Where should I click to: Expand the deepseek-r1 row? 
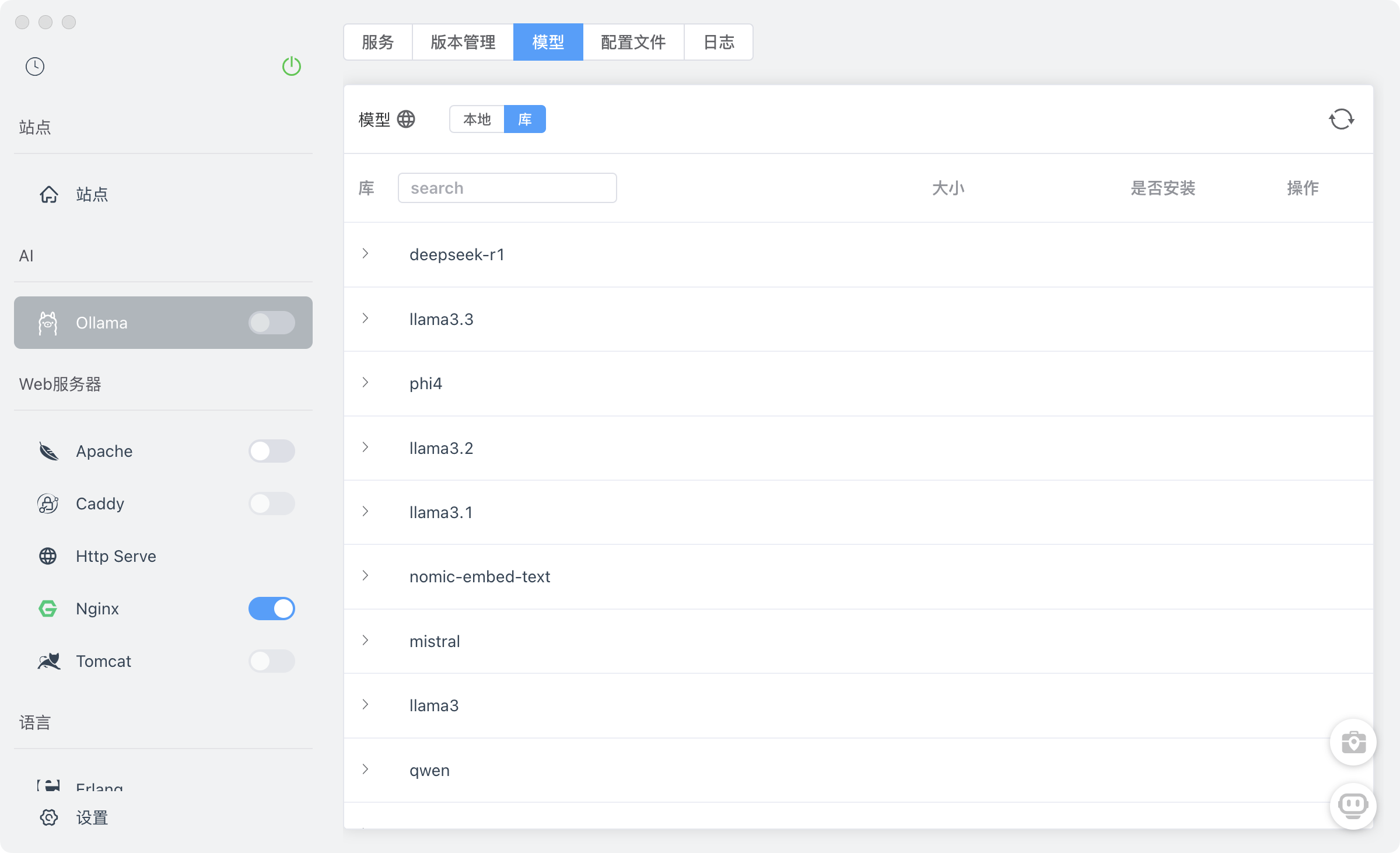[x=366, y=254]
